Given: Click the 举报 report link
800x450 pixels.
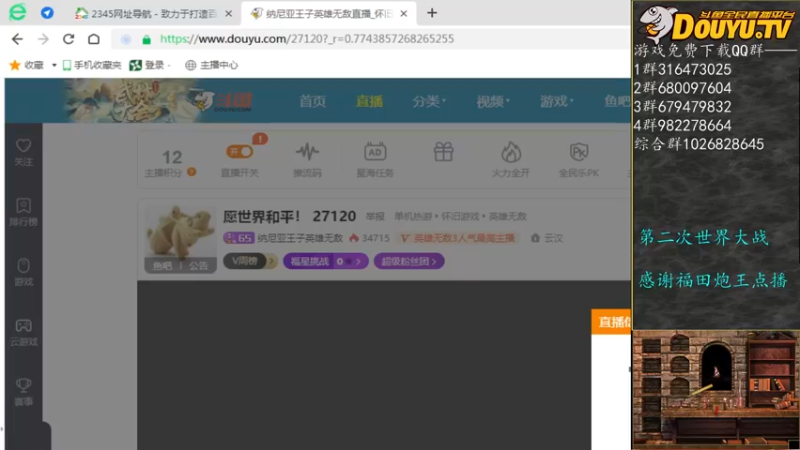Looking at the screenshot, I should point(375,217).
